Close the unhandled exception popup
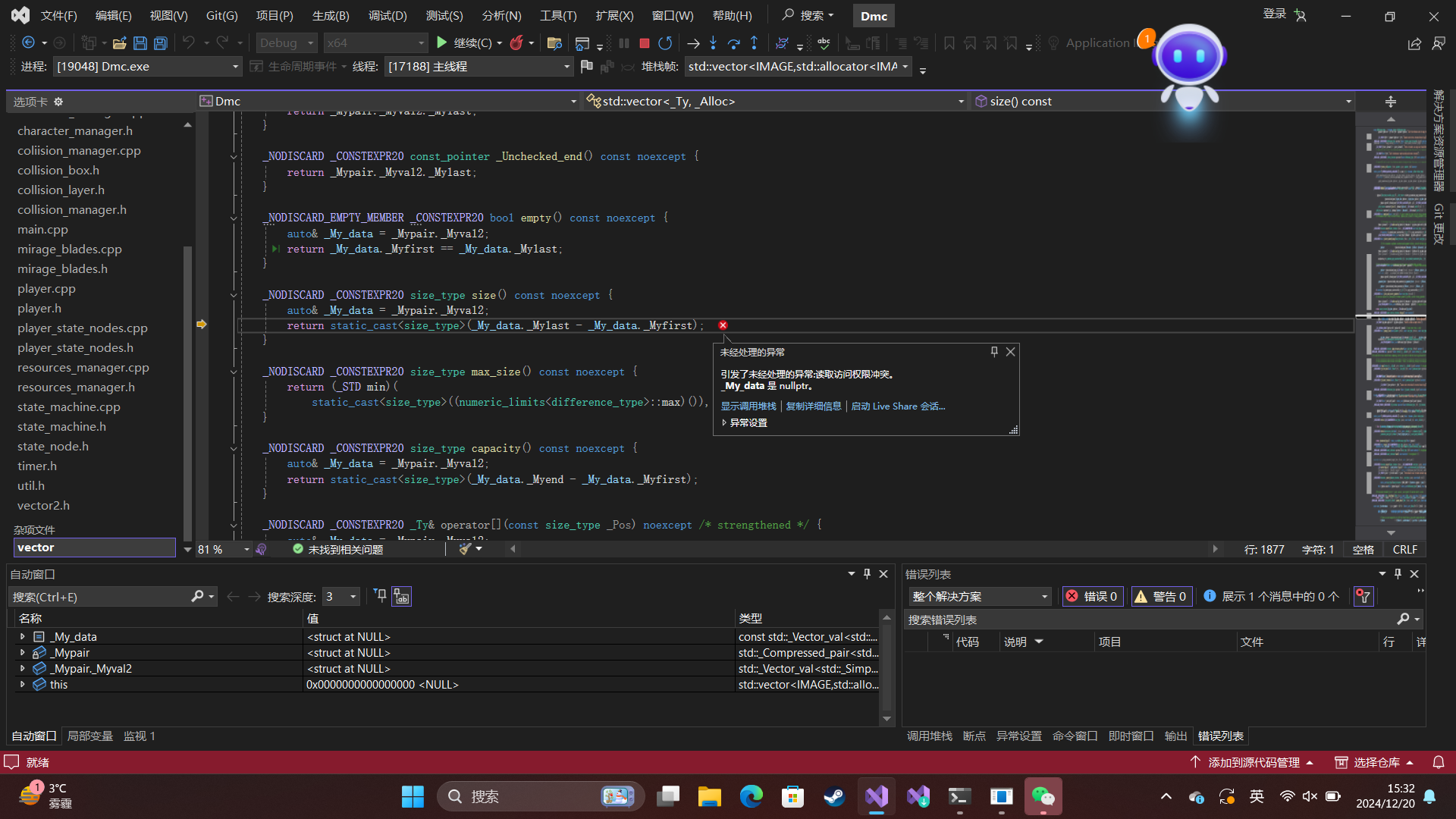The image size is (1456, 819). click(x=1010, y=352)
